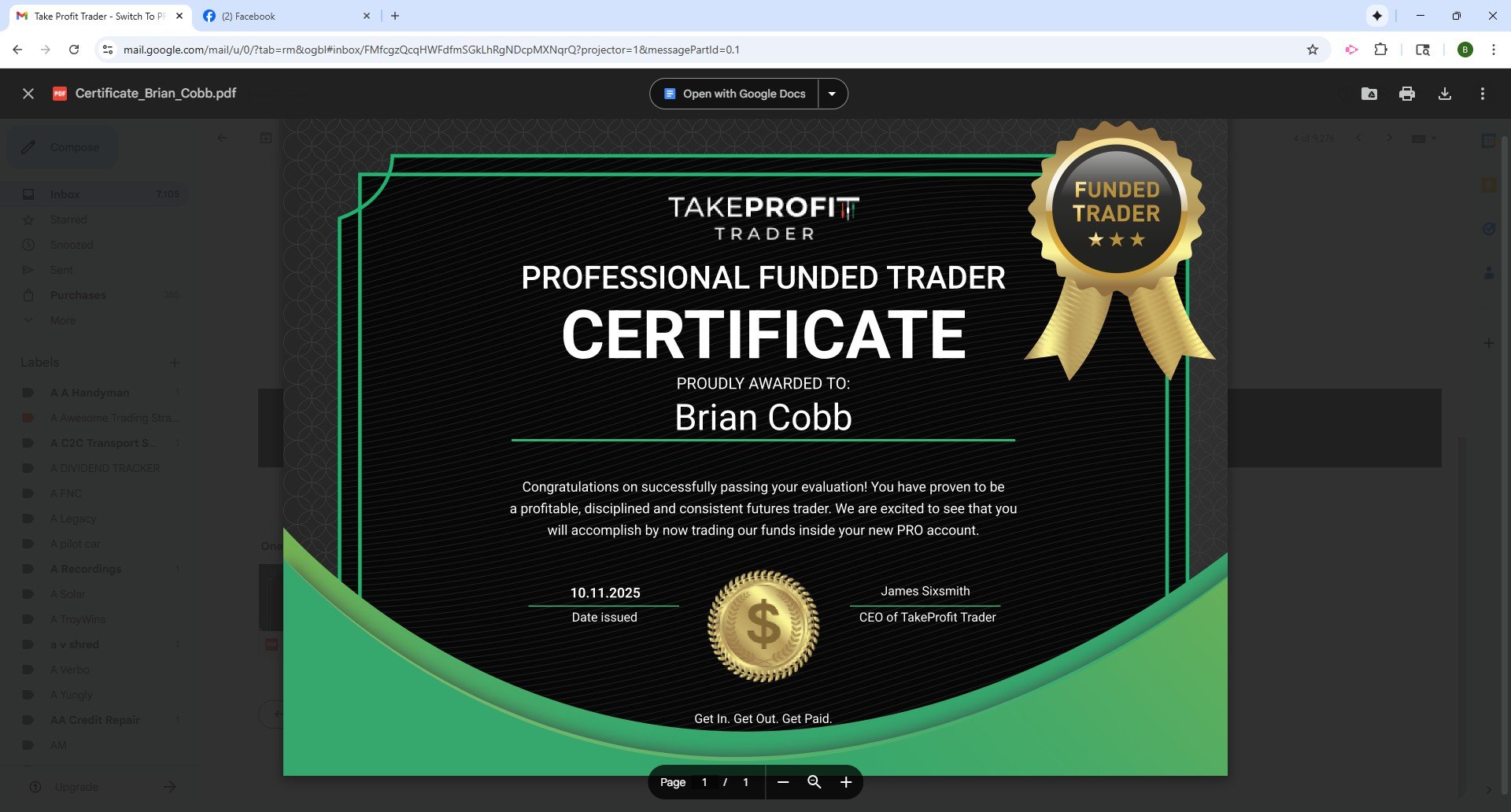Bookmark this page with the star icon
Screen dimensions: 1511x812
1313,50
